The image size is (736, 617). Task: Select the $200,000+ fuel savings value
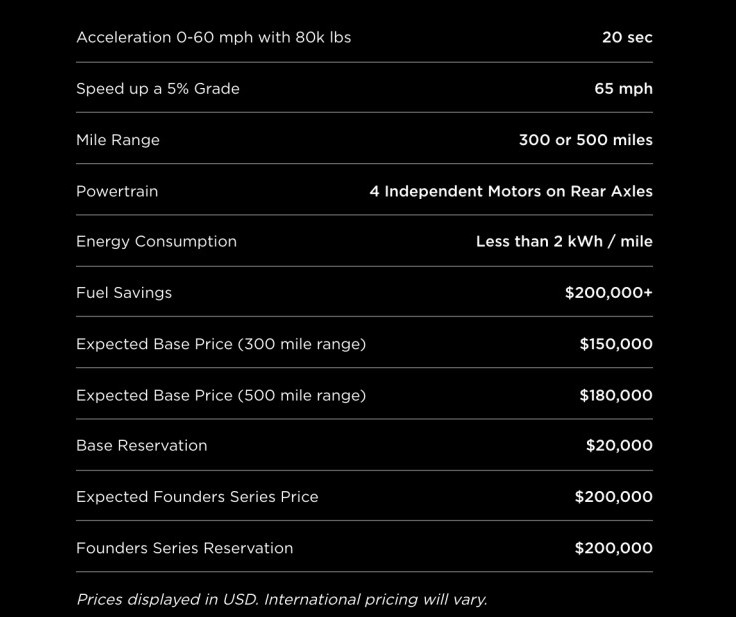pos(609,293)
